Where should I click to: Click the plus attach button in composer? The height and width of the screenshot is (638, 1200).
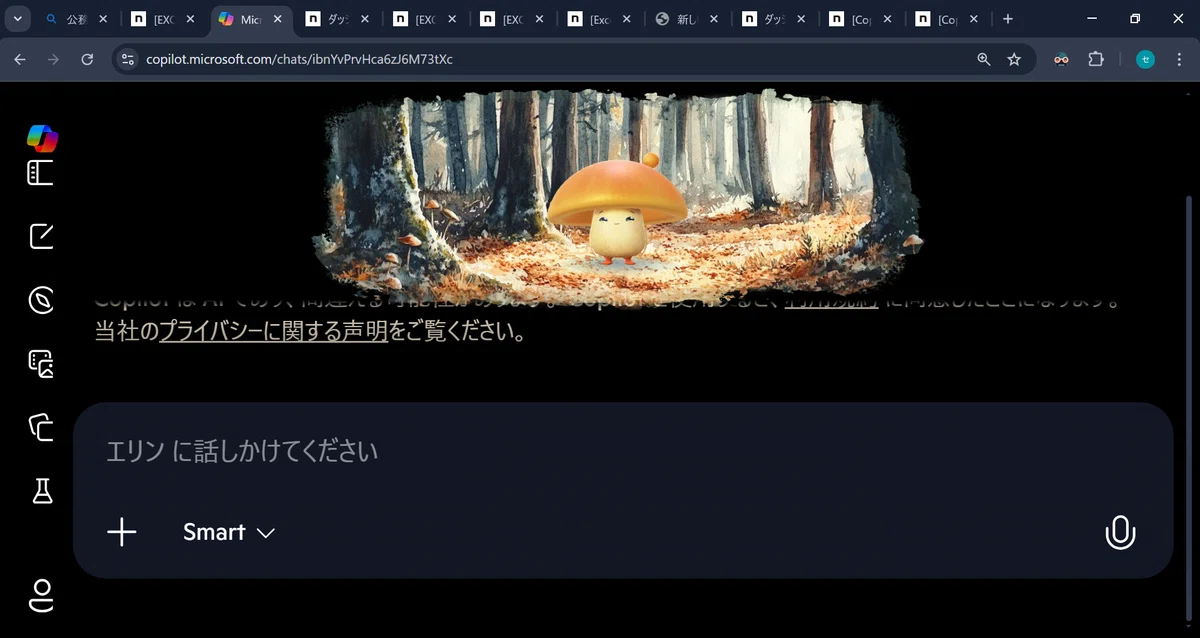coord(122,532)
